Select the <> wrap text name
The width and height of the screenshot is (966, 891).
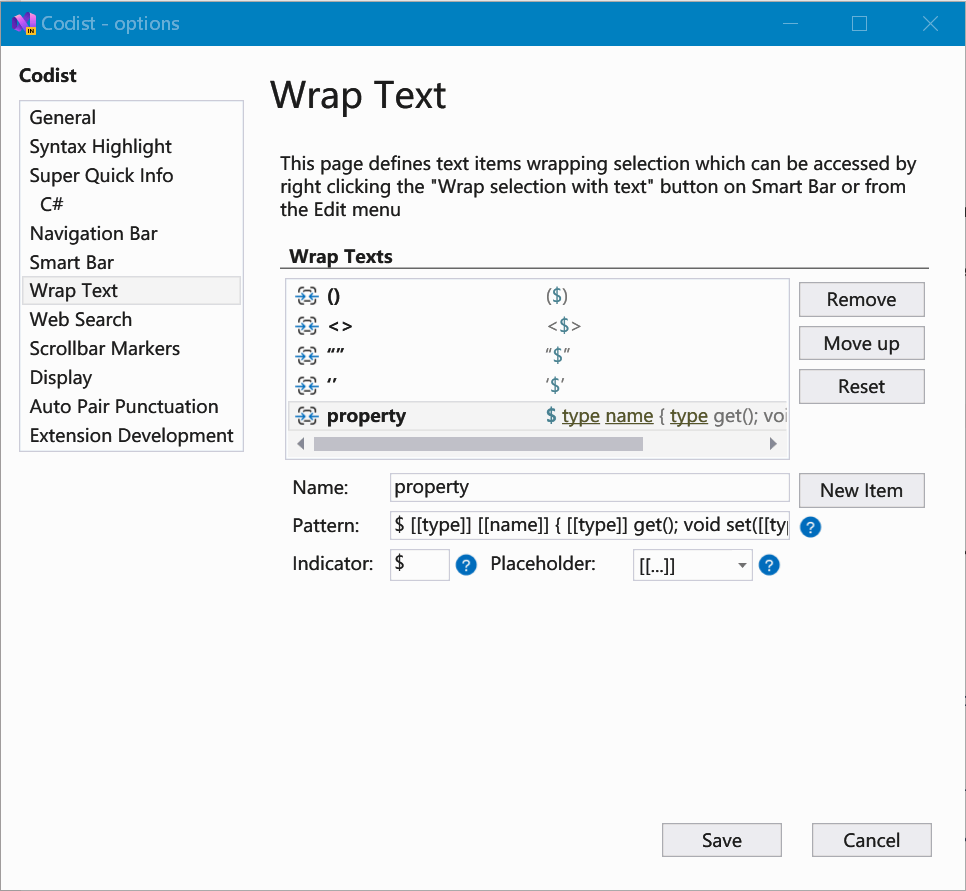tap(340, 325)
